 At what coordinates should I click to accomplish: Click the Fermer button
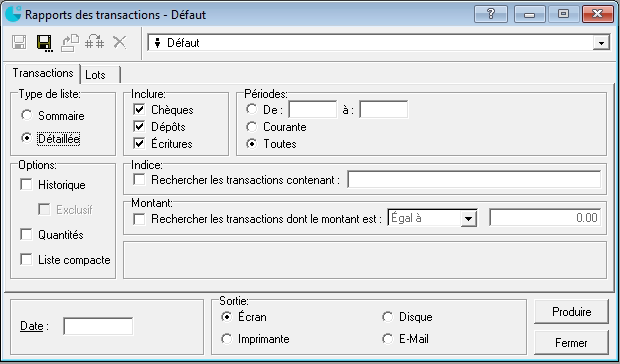571,343
